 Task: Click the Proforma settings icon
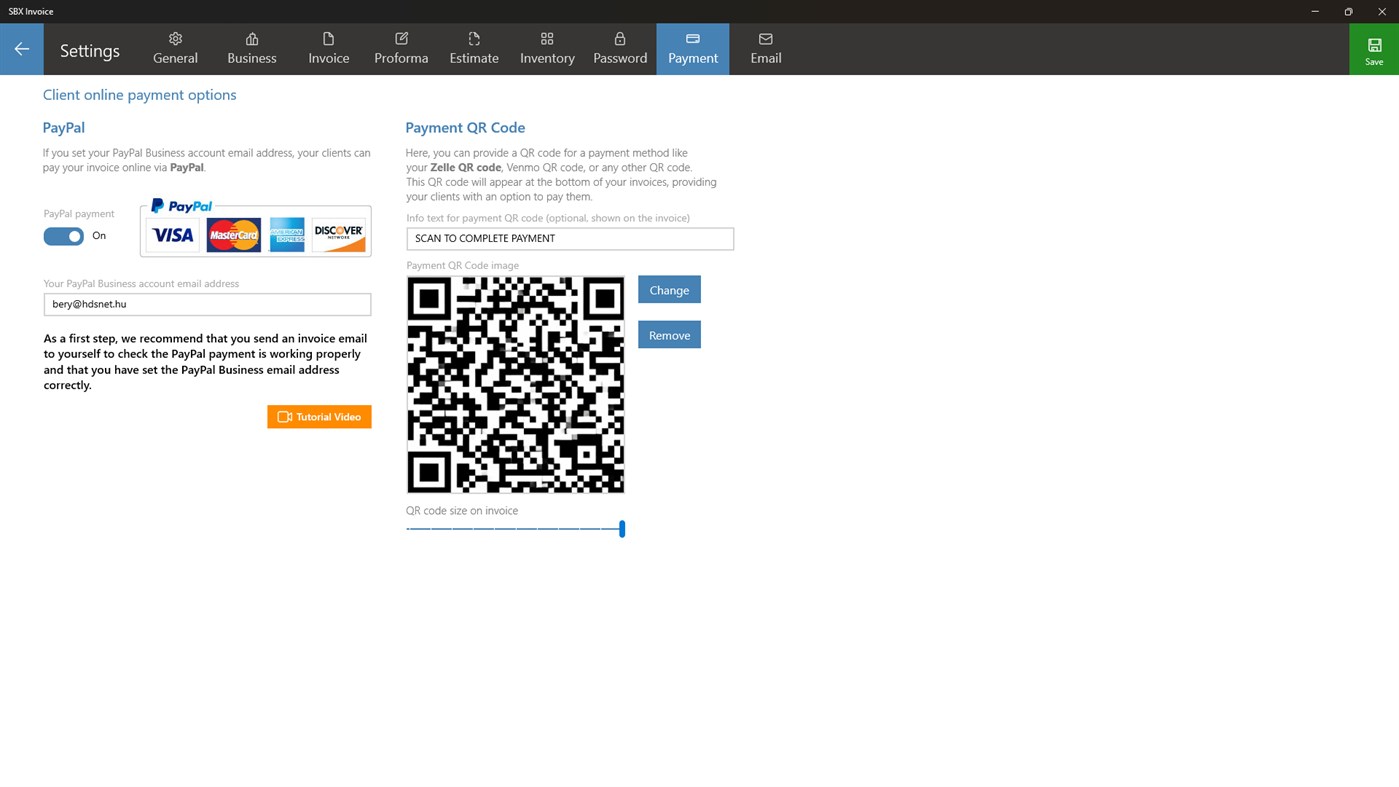[x=400, y=38]
